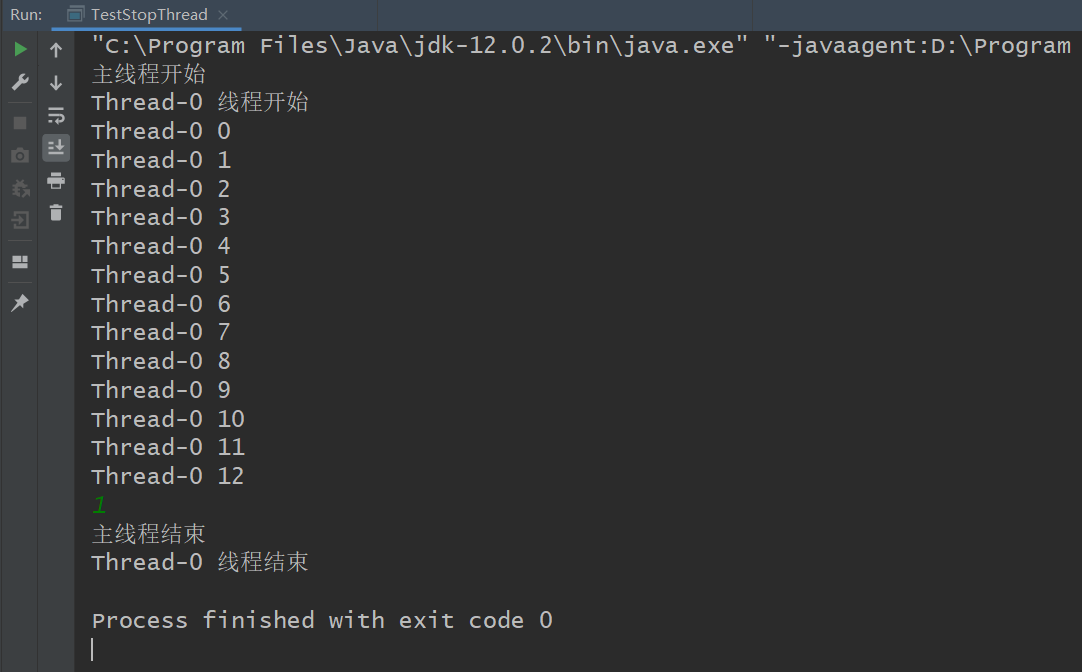
Task: Toggle the pin tab icon
Action: point(20,303)
